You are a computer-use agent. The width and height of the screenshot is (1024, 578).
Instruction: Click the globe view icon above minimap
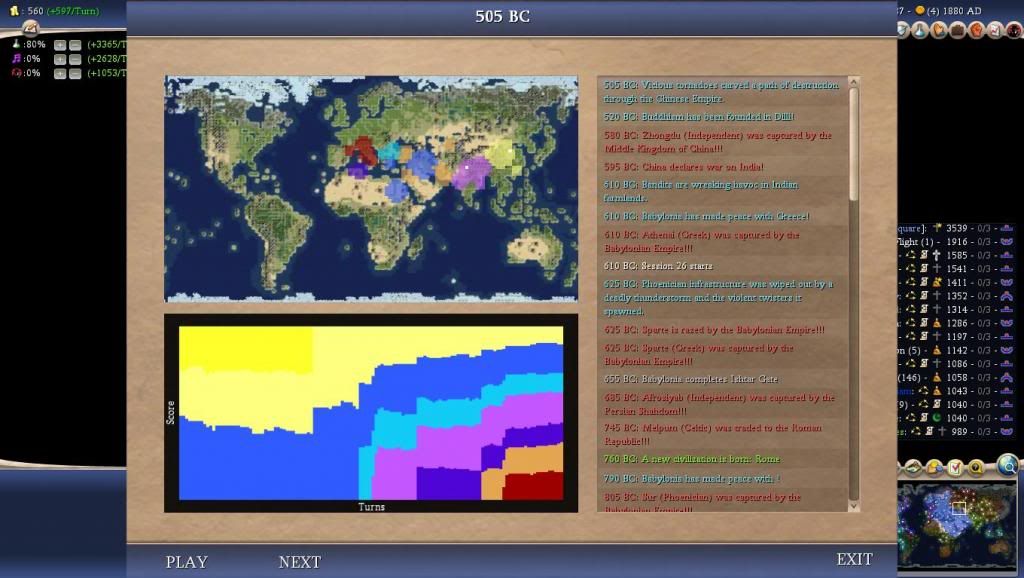click(1008, 464)
